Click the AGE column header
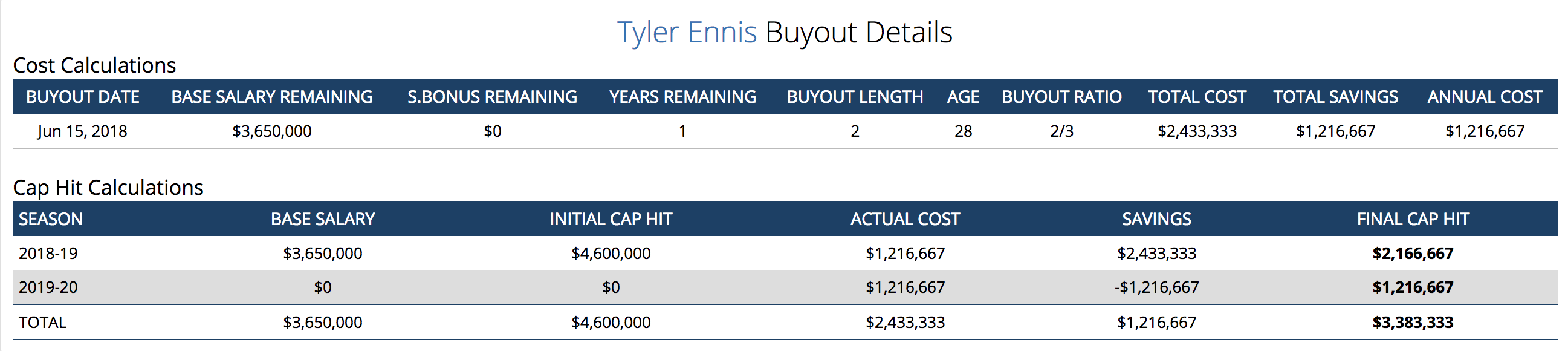1568x351 pixels. click(x=963, y=97)
